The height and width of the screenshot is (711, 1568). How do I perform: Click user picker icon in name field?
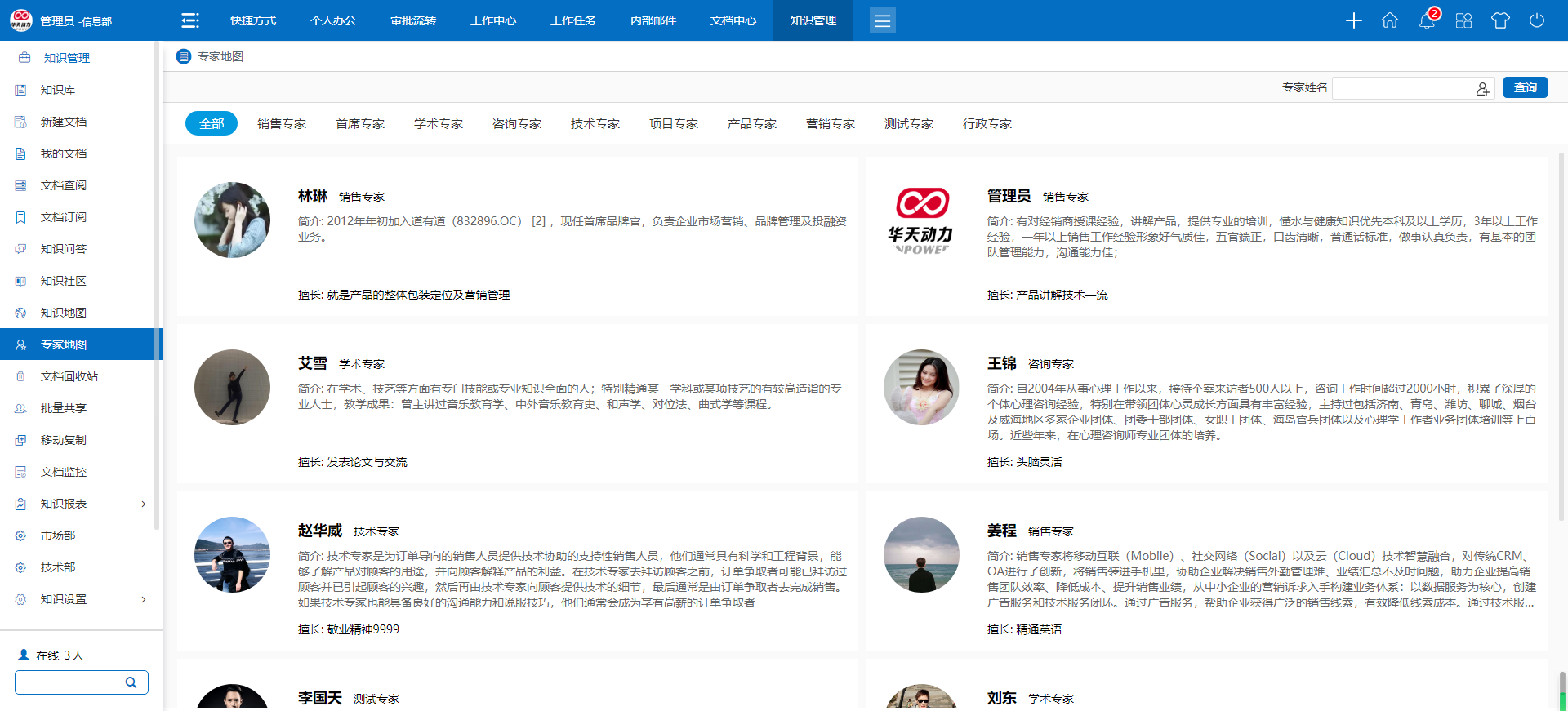pyautogui.click(x=1482, y=88)
